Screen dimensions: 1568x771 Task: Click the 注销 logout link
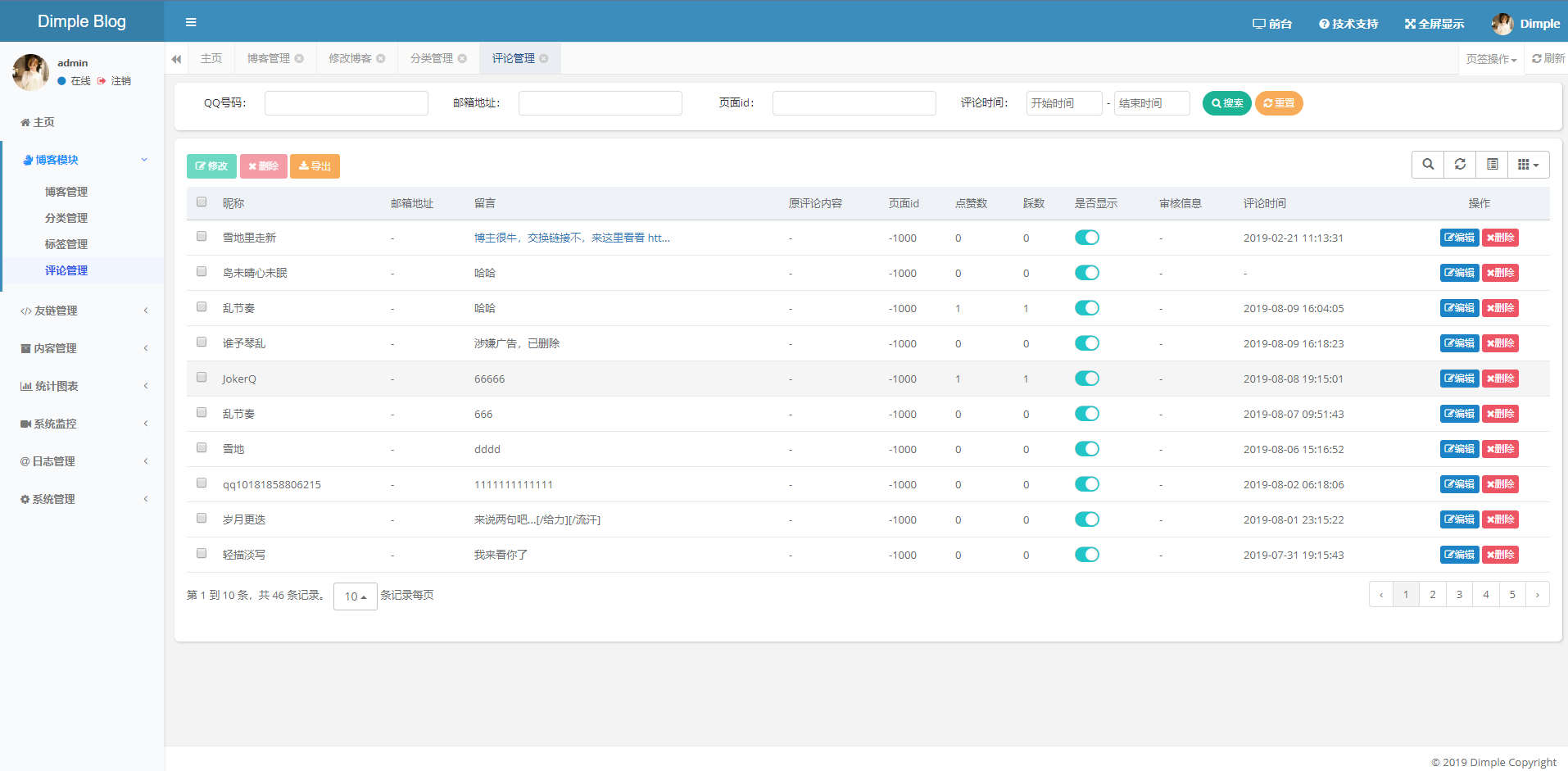[115, 81]
